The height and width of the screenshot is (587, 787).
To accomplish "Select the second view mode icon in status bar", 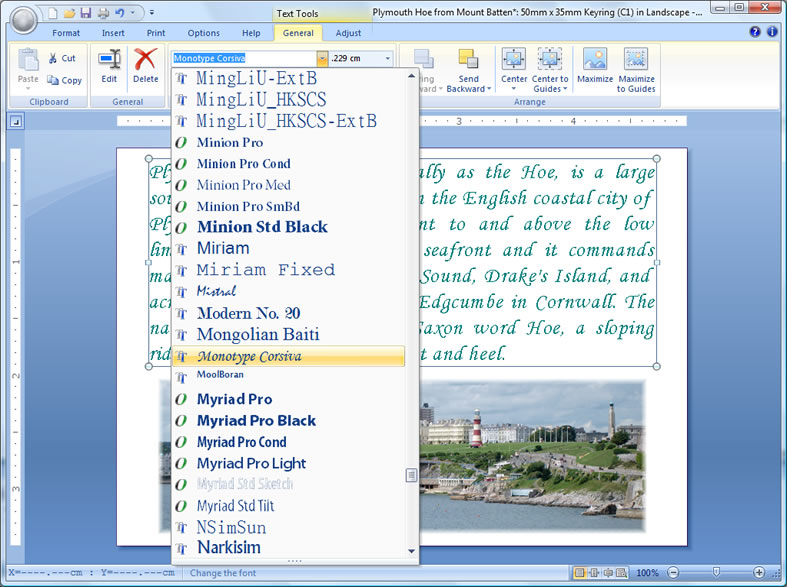I will [594, 572].
